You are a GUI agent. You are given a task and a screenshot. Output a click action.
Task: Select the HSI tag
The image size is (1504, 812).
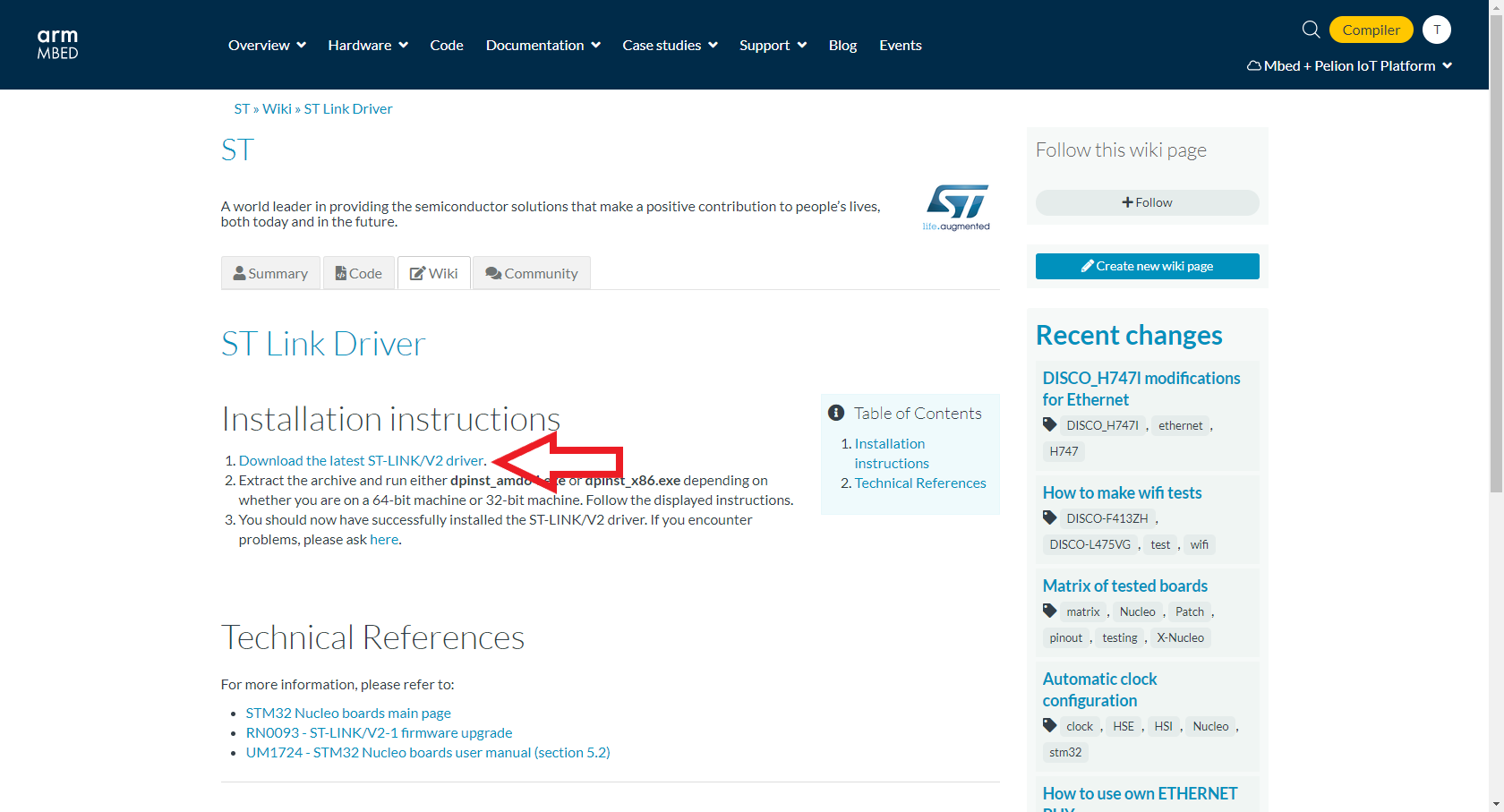(x=1164, y=726)
